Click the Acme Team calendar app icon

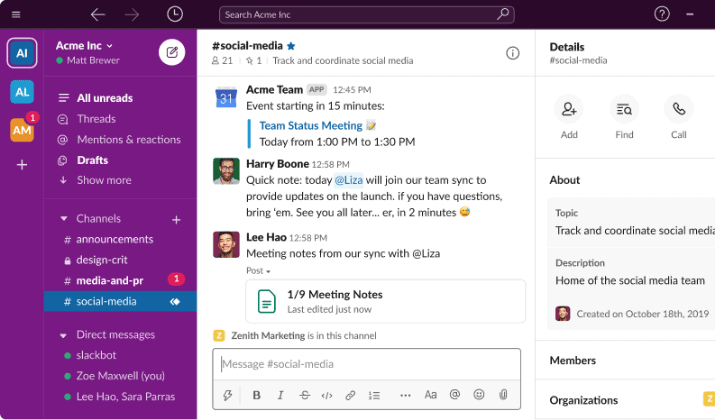pos(226,97)
